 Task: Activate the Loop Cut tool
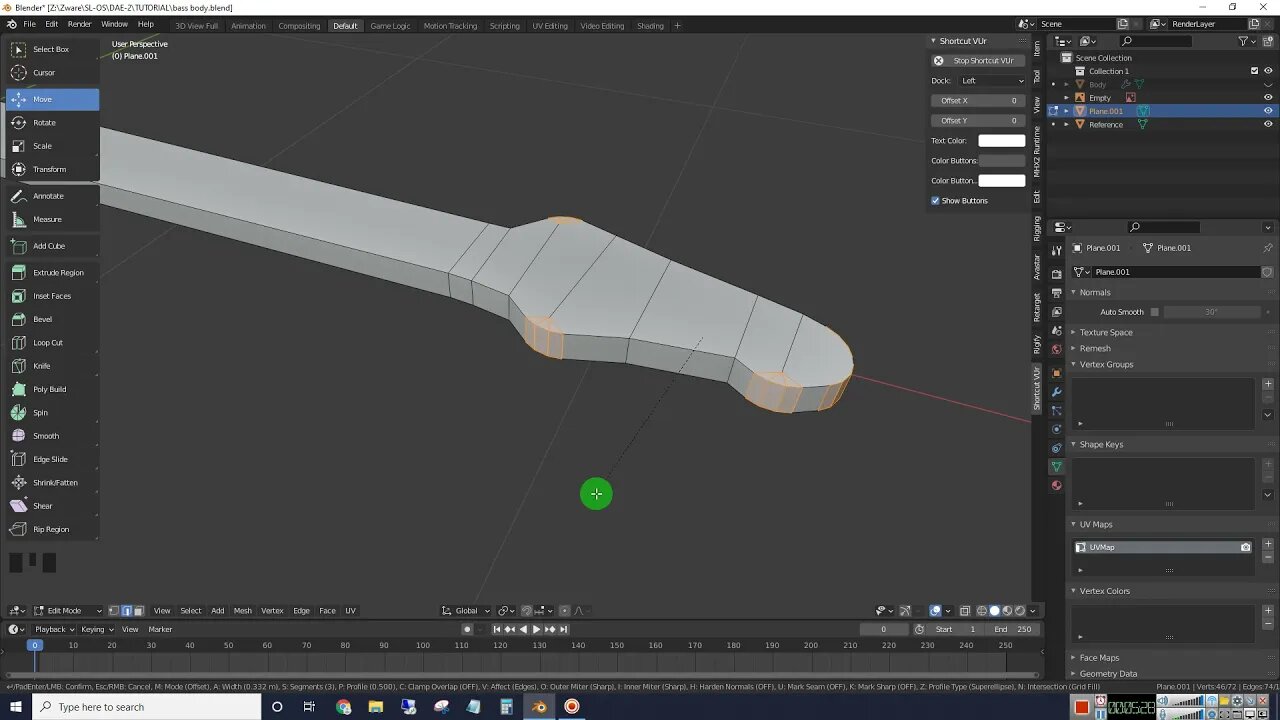(x=52, y=342)
